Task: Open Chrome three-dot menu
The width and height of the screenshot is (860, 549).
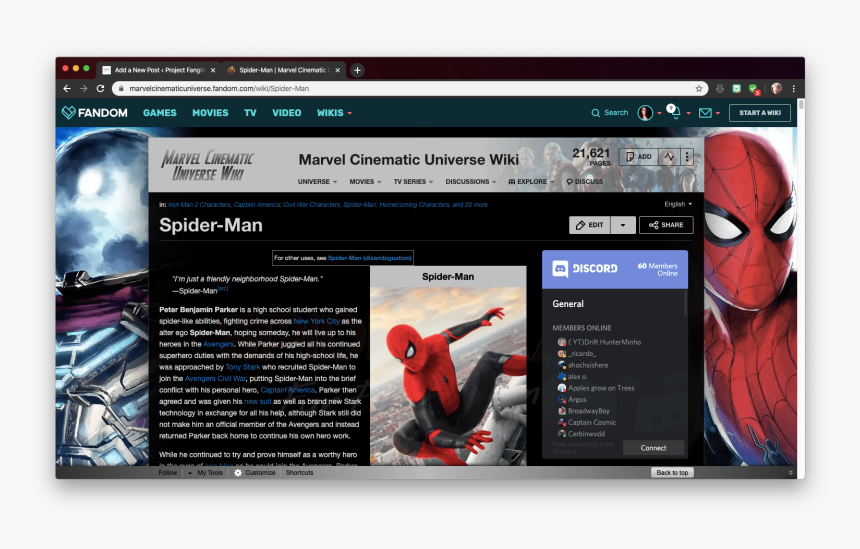Action: click(794, 88)
